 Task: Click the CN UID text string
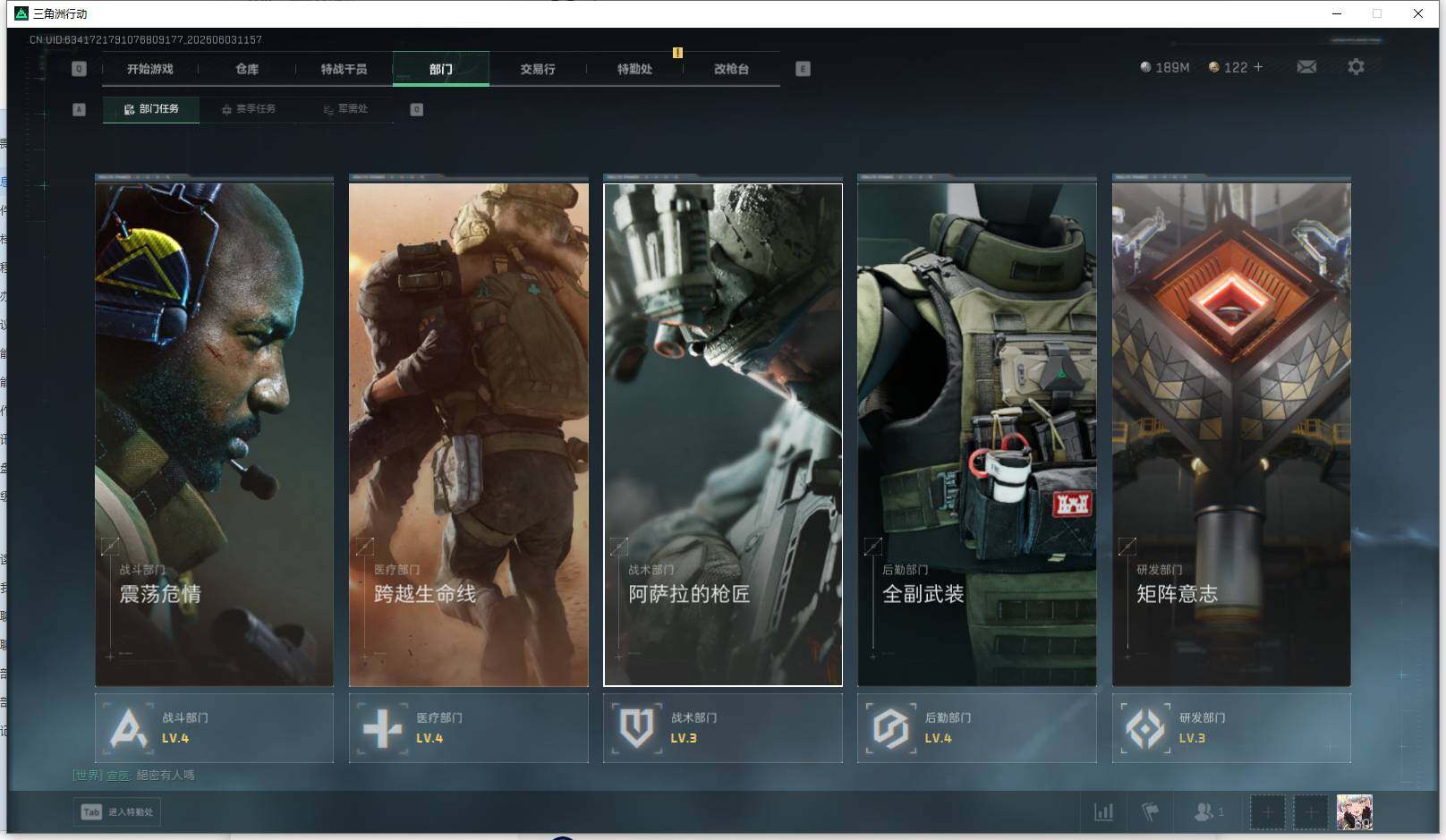146,39
